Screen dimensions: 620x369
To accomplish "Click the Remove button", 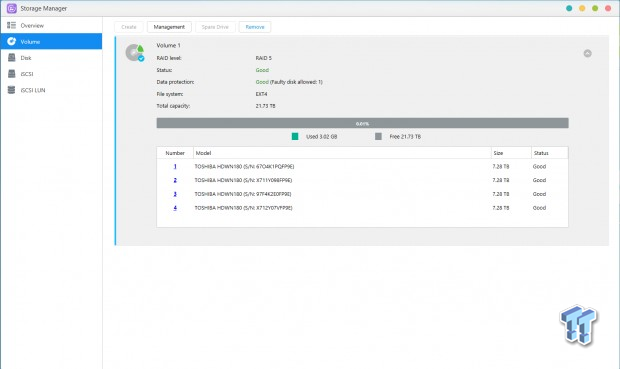I will 255,27.
